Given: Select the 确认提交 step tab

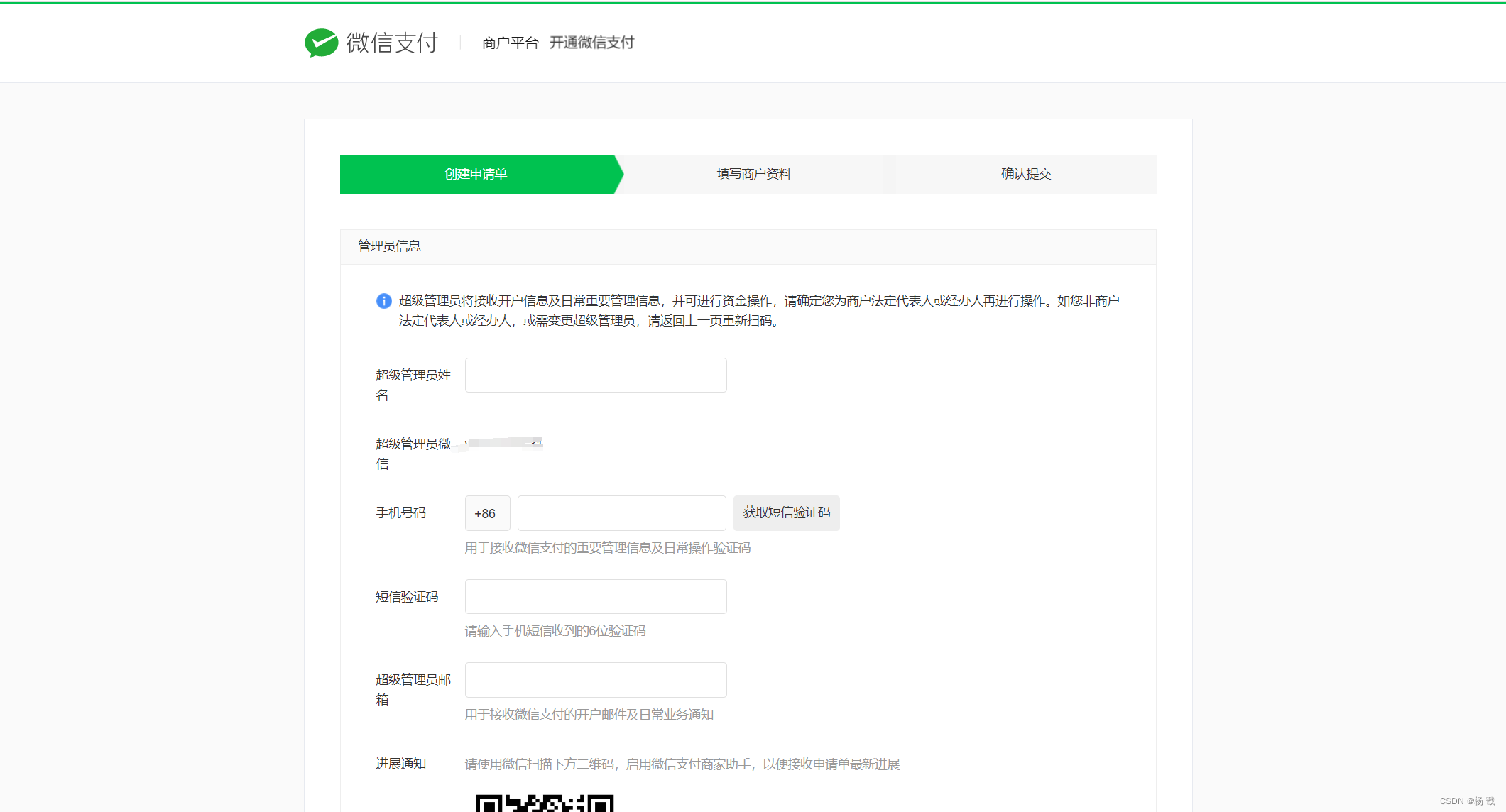Looking at the screenshot, I should point(1025,174).
